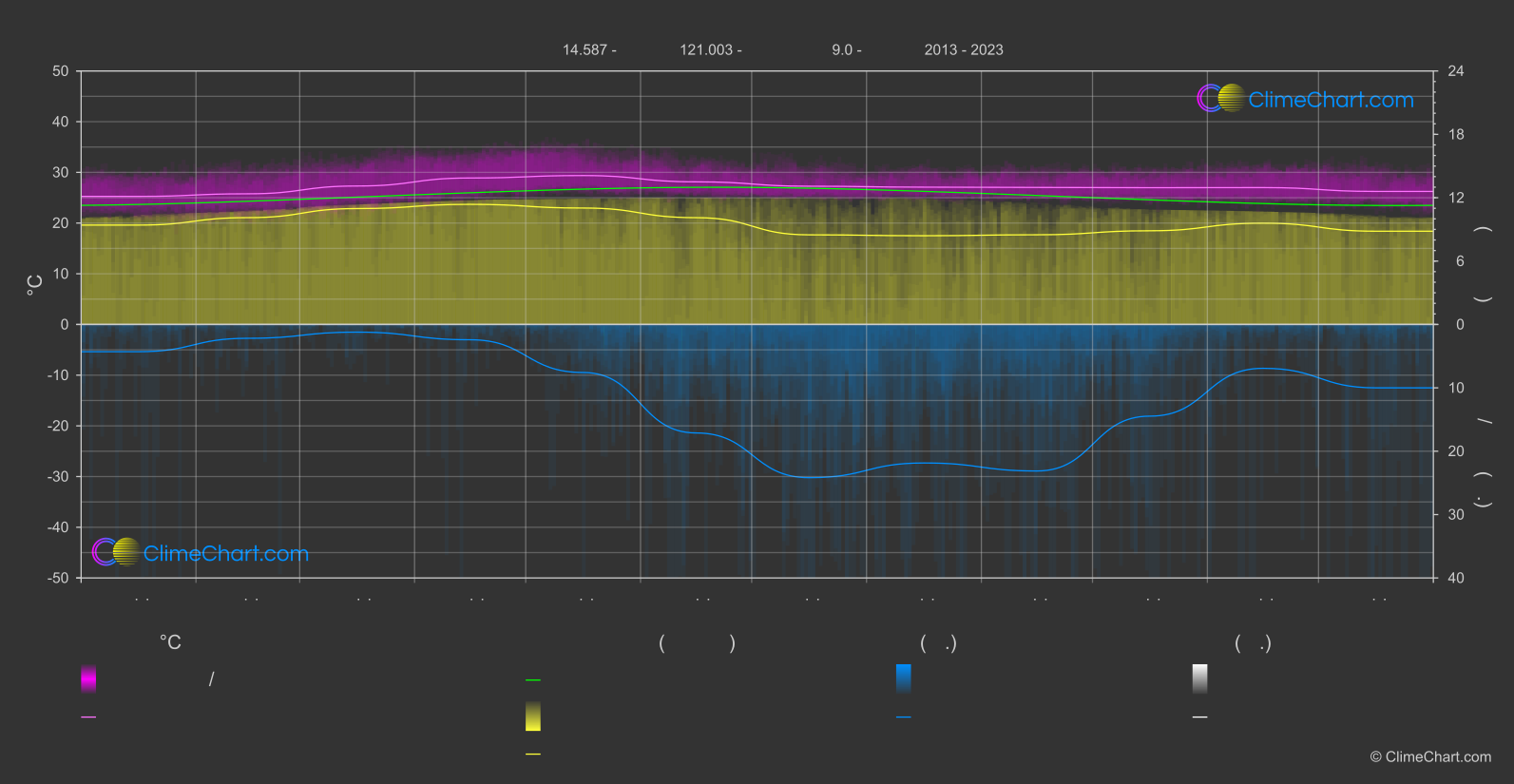Click the blue line legend marker
1514x784 pixels.
pos(904,717)
